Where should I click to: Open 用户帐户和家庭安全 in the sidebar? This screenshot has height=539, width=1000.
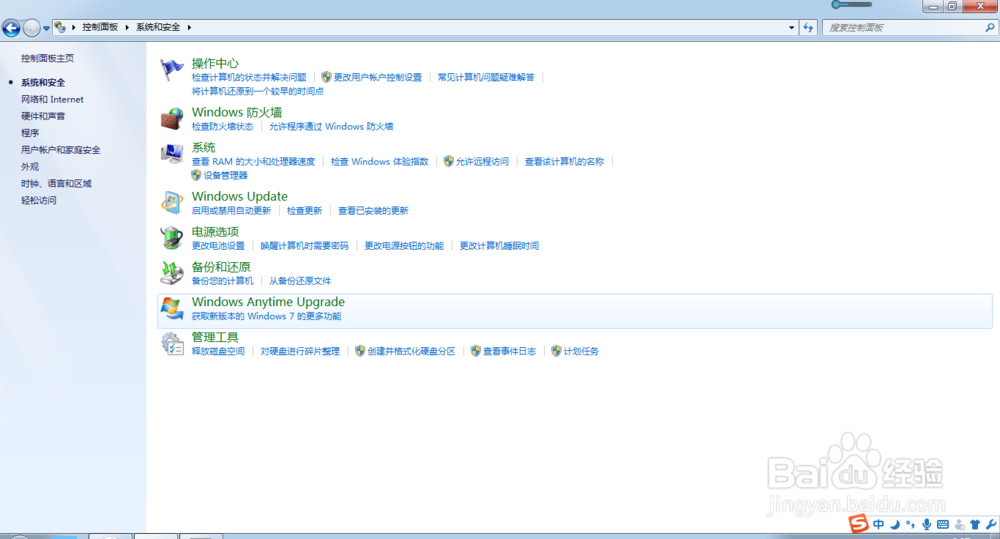point(61,150)
